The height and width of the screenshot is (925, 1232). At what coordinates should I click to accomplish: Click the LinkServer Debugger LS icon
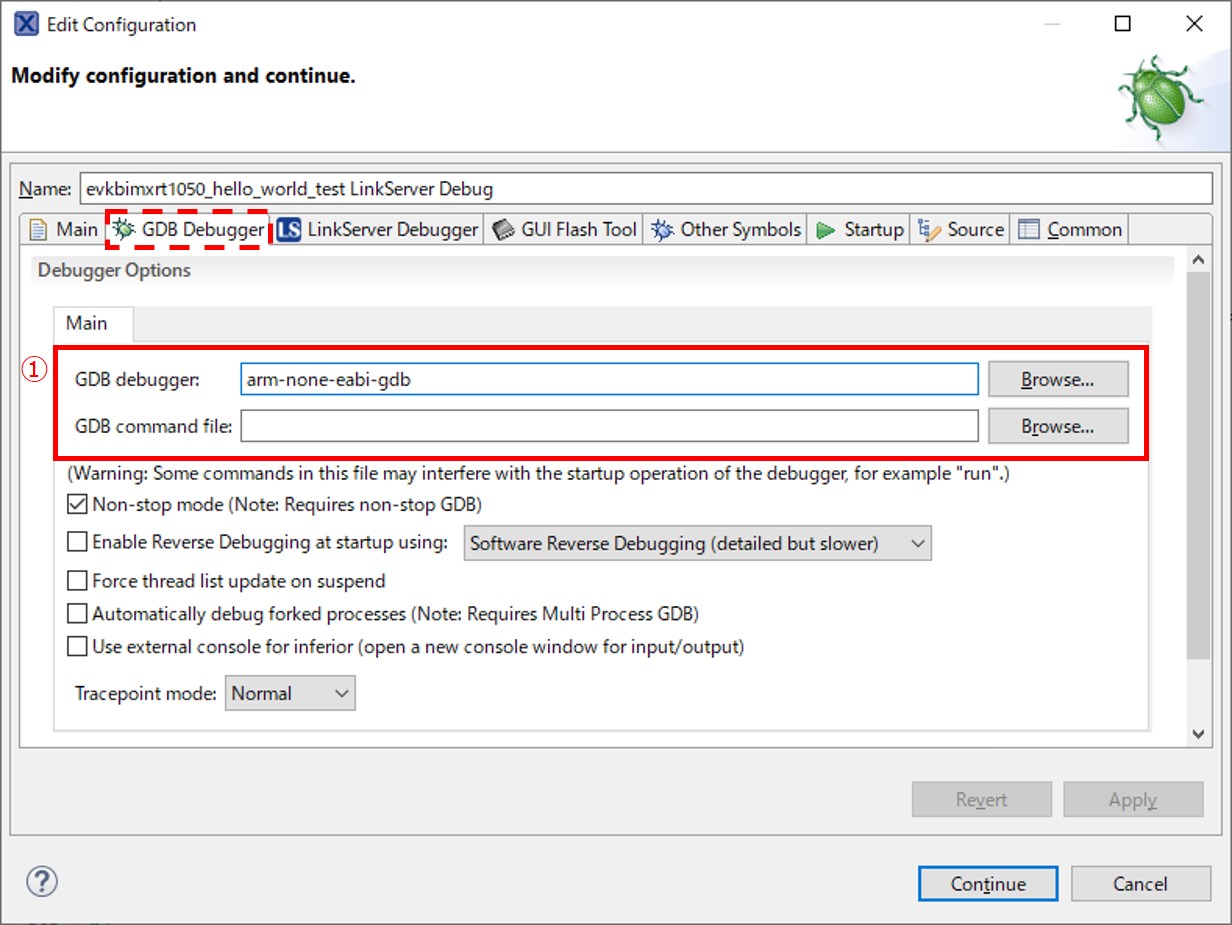click(x=289, y=230)
